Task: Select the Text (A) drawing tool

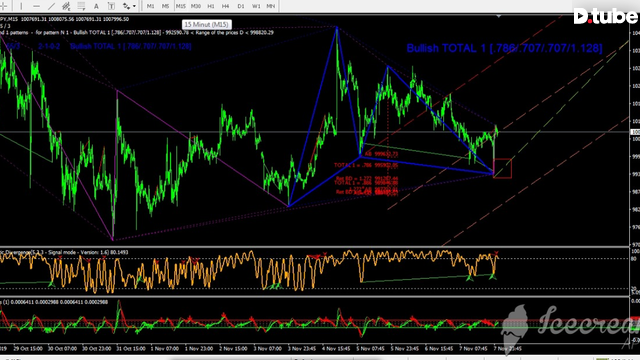Action: click(x=96, y=6)
